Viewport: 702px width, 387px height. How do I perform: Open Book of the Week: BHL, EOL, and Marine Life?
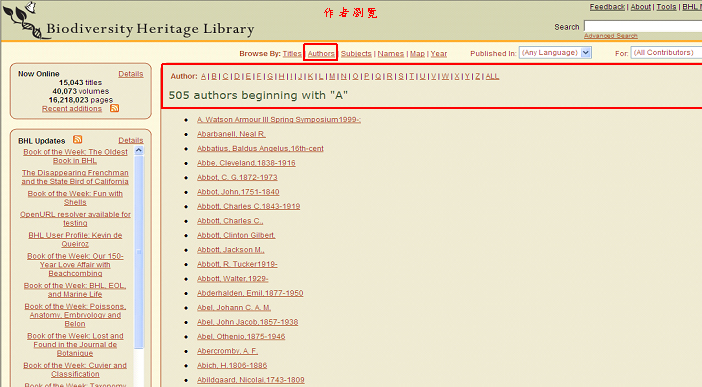[x=75, y=290]
